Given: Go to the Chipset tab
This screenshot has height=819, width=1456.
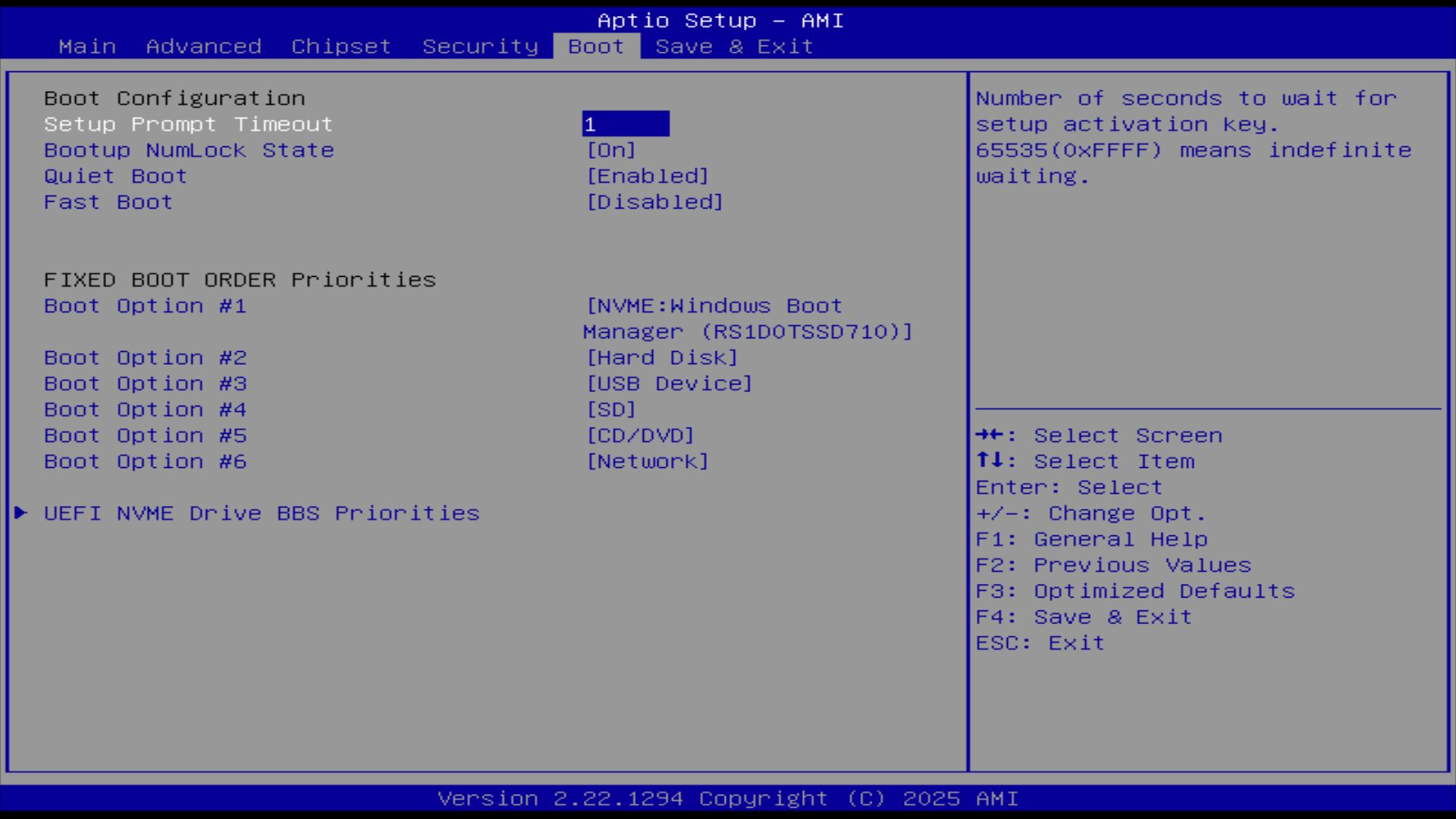Looking at the screenshot, I should click(341, 46).
